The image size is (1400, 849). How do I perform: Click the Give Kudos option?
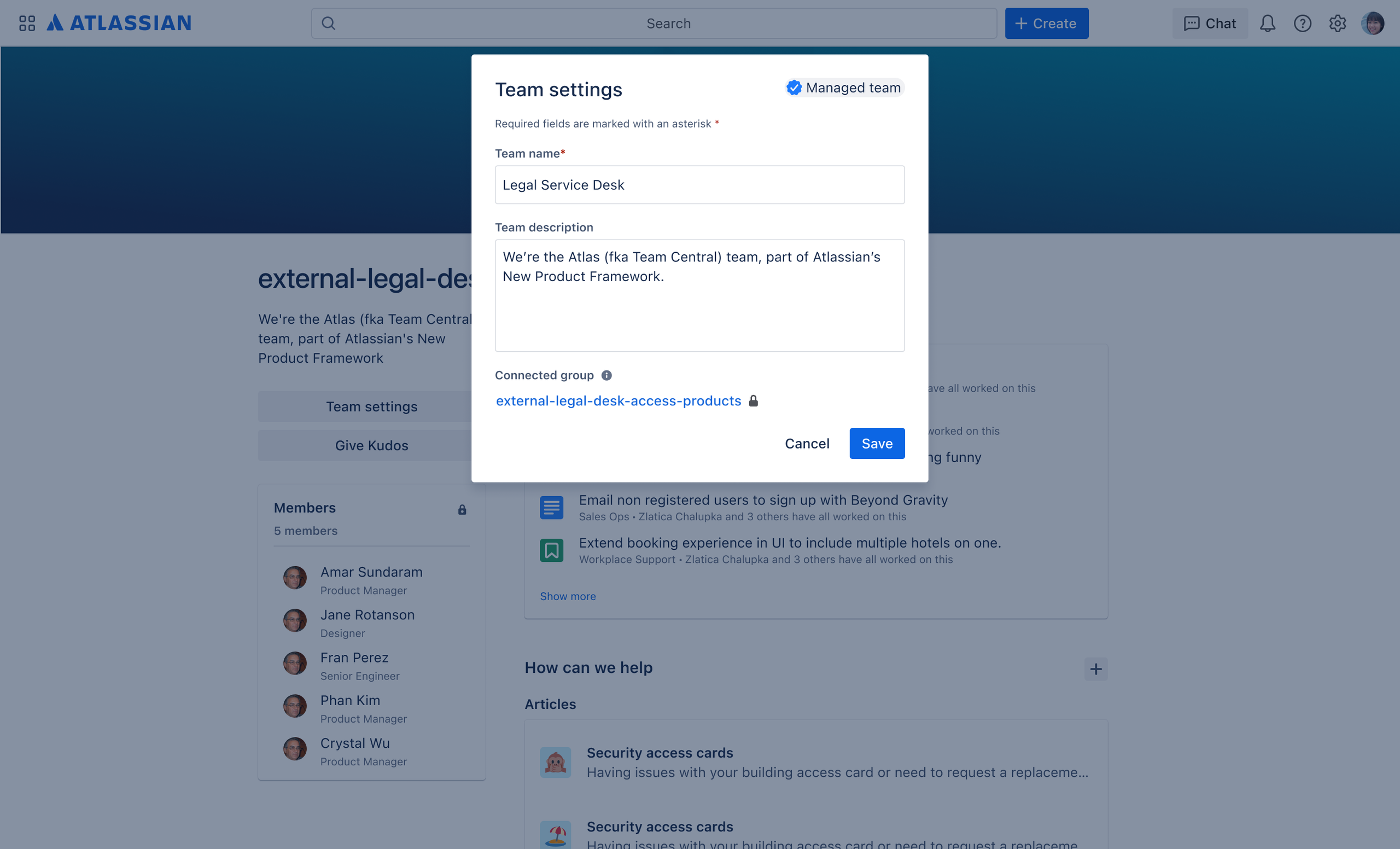click(371, 445)
